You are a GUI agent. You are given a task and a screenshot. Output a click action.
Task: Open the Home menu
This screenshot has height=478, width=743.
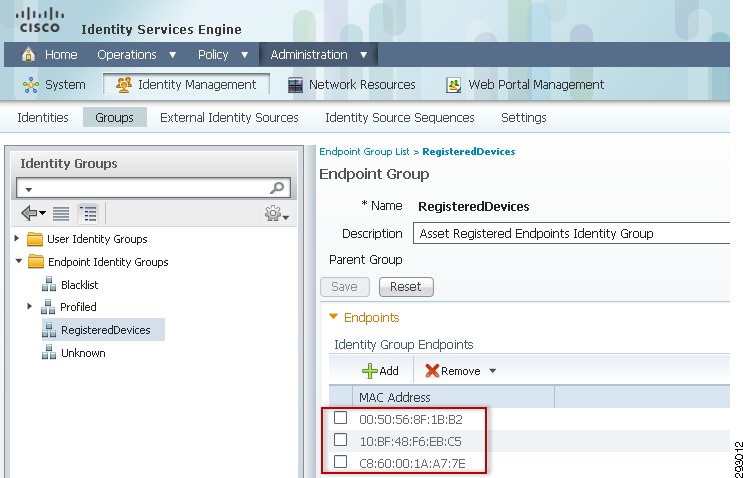61,54
